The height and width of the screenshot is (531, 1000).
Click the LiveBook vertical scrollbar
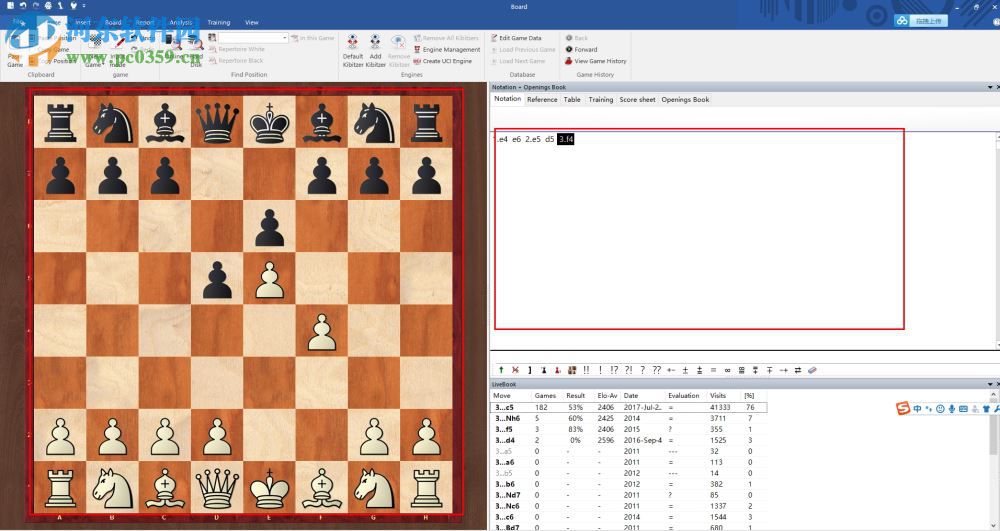pos(994,459)
